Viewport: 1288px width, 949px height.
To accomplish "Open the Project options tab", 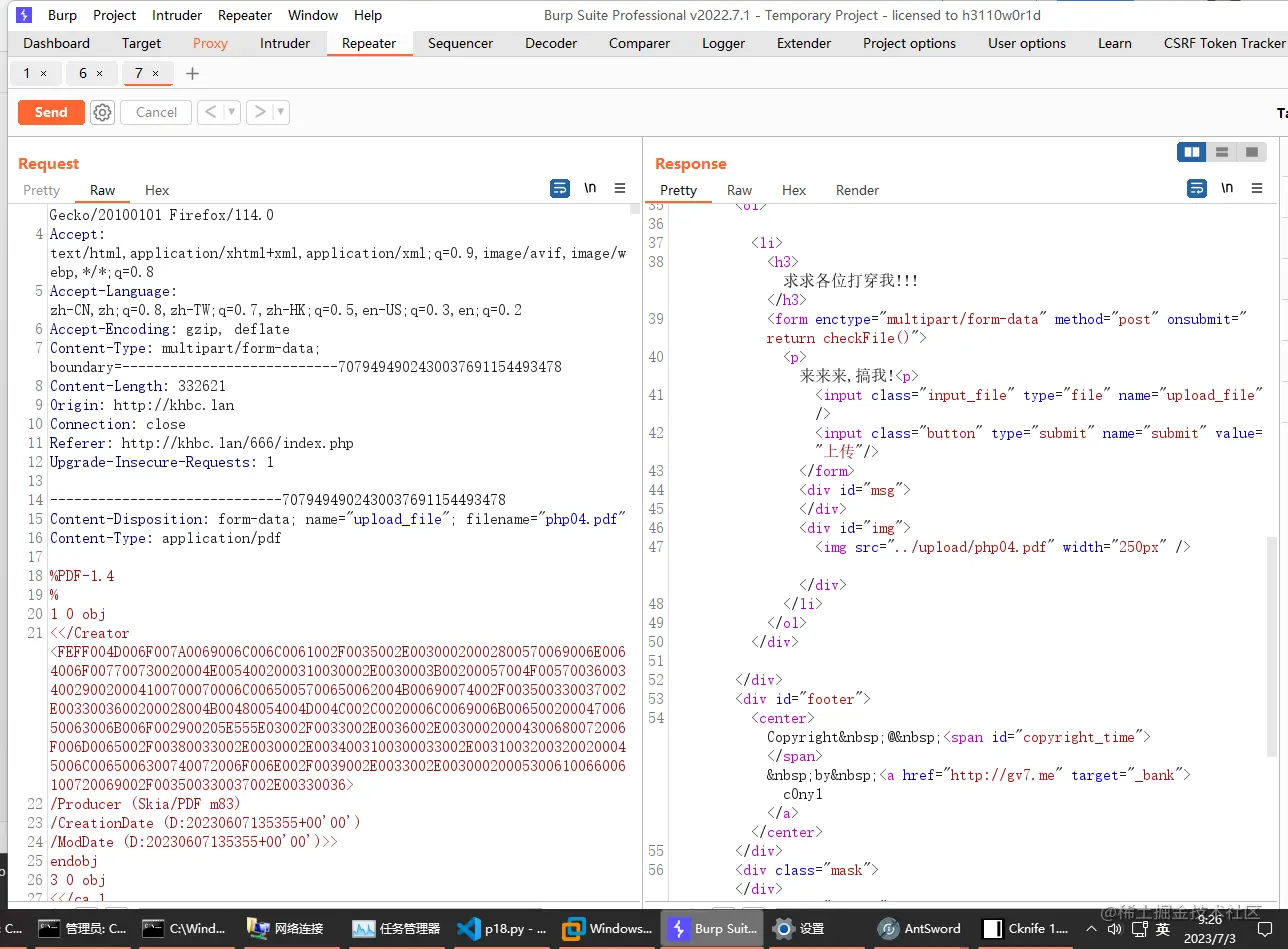I will (x=909, y=43).
